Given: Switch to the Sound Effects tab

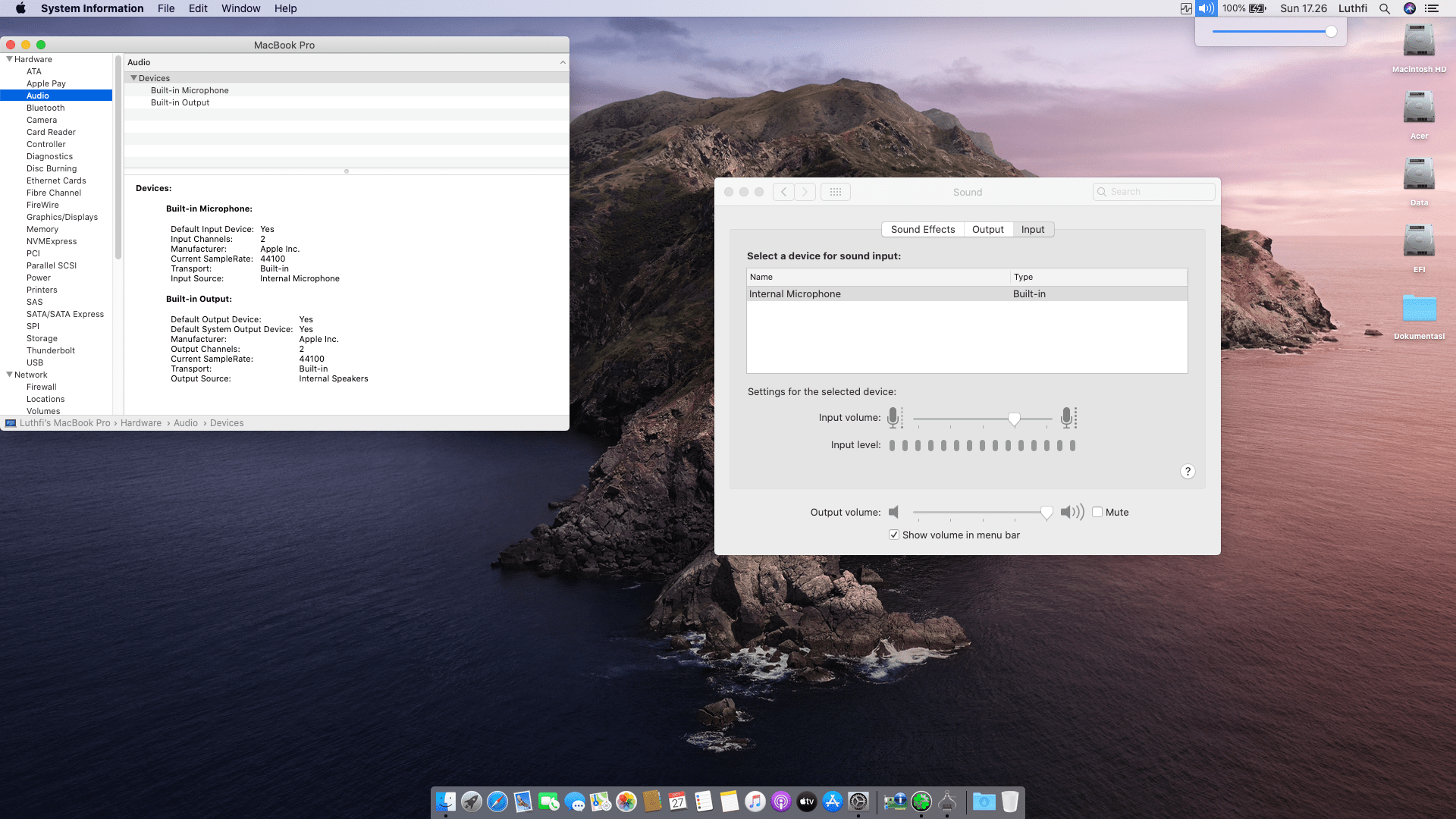Looking at the screenshot, I should 922,229.
